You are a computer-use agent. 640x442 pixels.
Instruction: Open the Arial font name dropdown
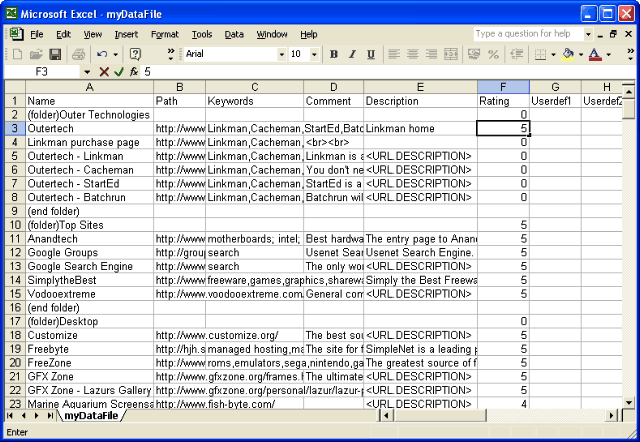tap(281, 54)
